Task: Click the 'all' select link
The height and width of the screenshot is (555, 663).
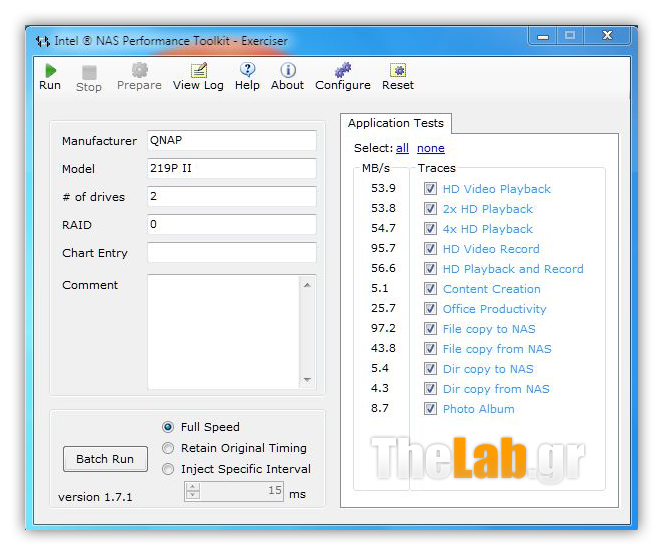Action: 402,148
